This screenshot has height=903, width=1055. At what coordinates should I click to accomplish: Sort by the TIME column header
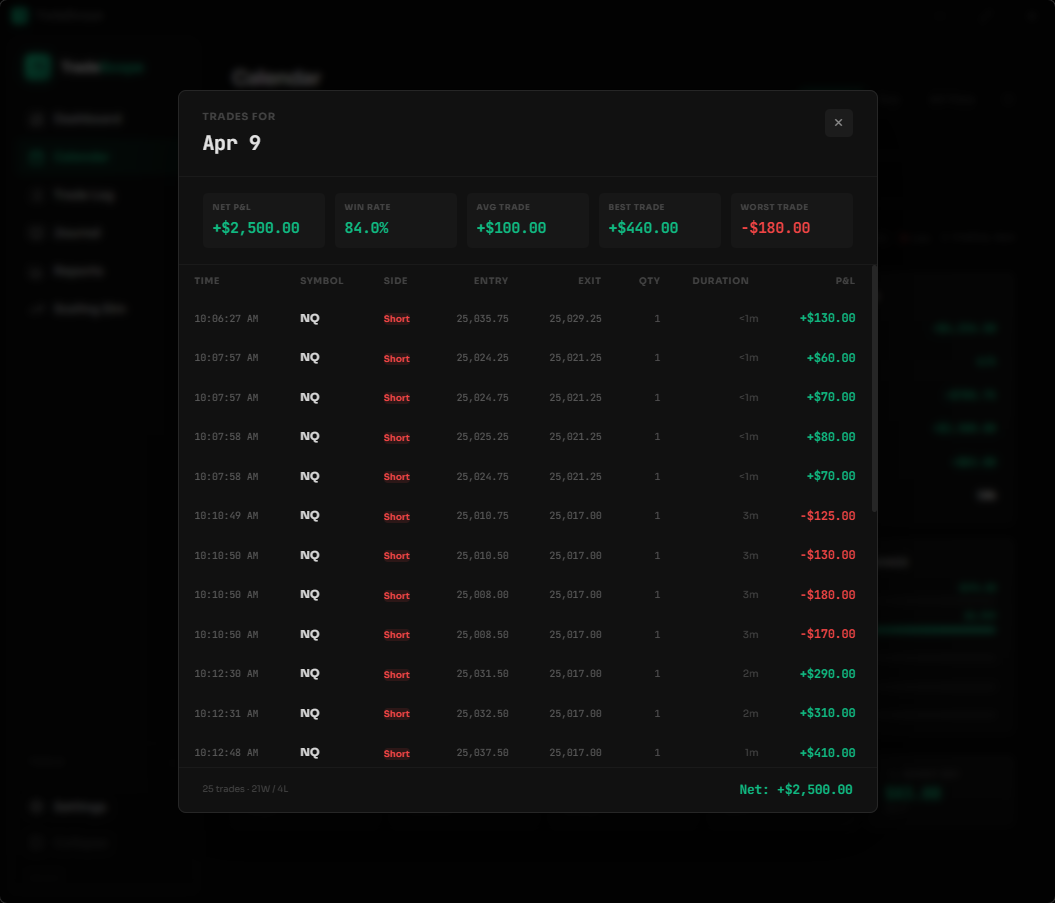click(x=207, y=281)
